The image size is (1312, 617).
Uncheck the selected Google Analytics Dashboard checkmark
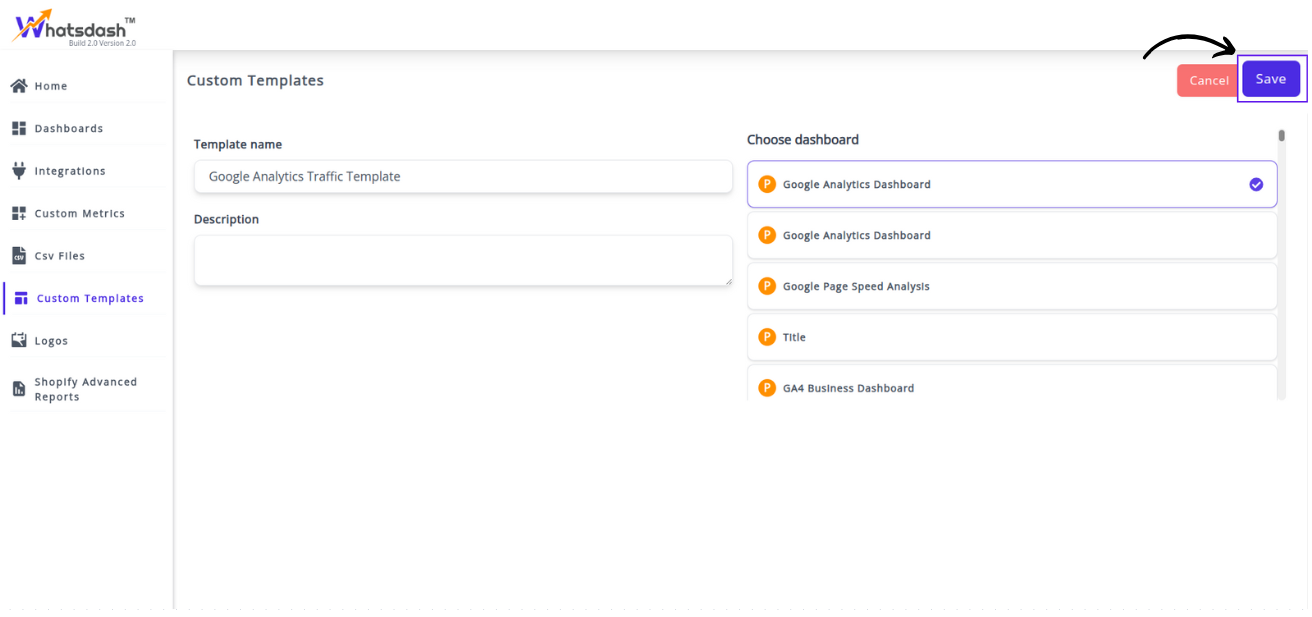pyautogui.click(x=1256, y=184)
